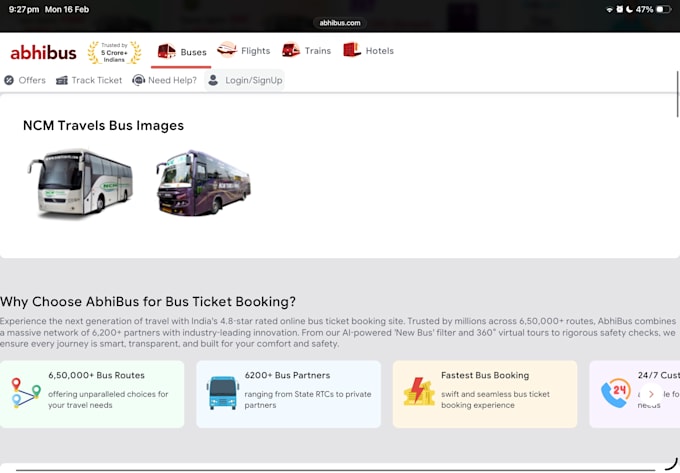680x473 pixels.
Task: Click the blue bus icon for Bus Partners
Action: click(223, 393)
